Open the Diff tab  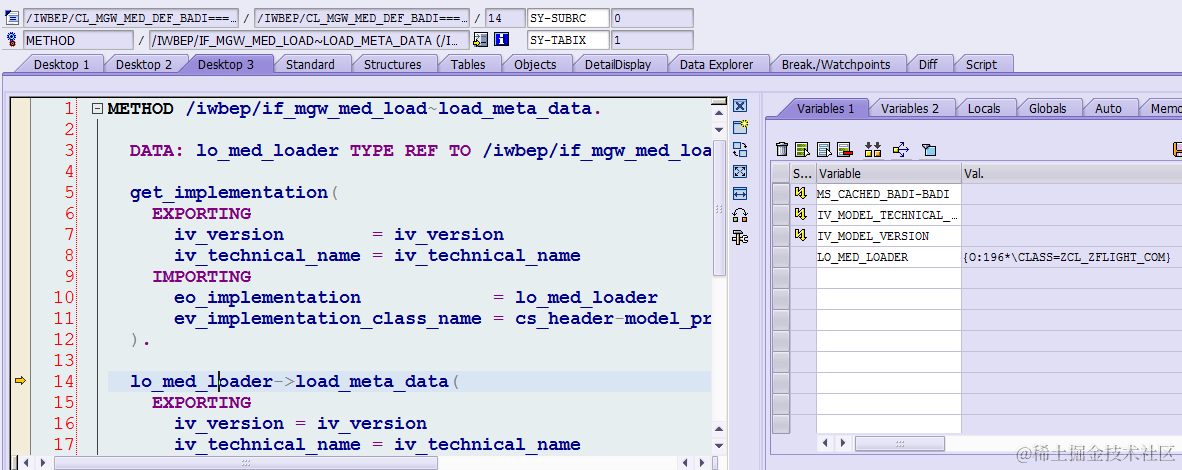pyautogui.click(x=928, y=65)
